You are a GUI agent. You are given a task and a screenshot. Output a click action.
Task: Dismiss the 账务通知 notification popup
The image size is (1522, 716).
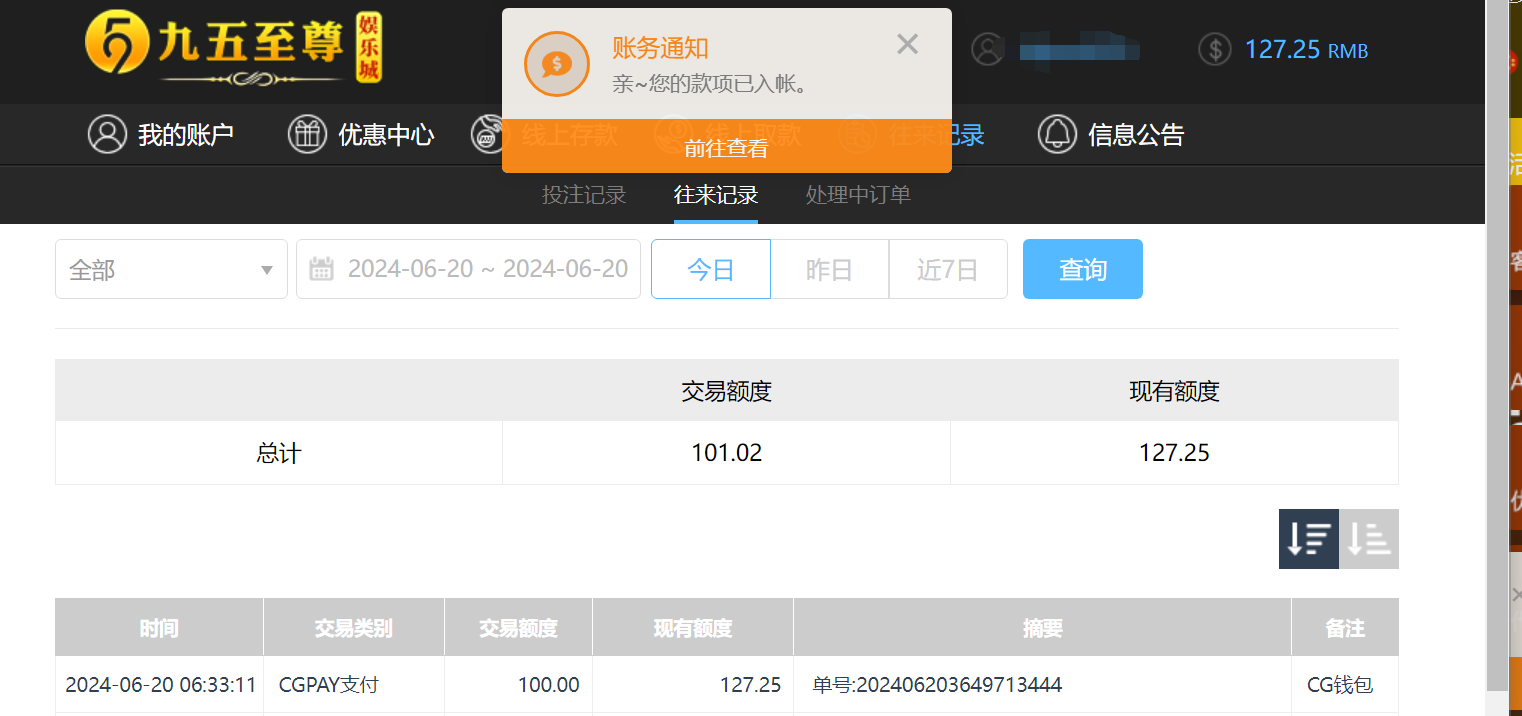pos(907,44)
